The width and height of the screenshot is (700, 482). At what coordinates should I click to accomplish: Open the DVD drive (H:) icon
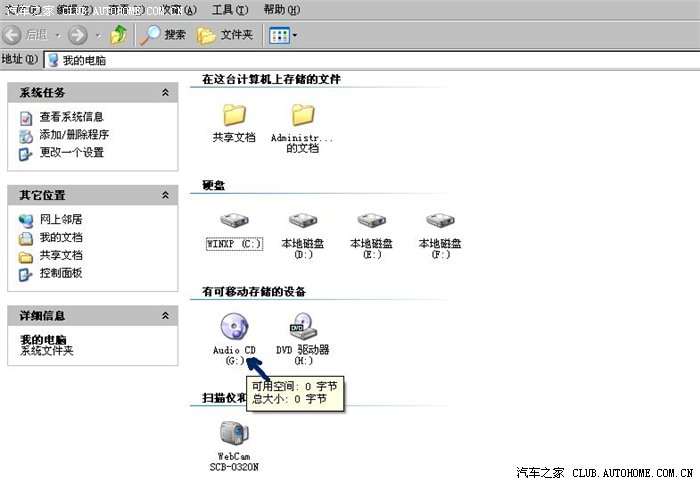click(303, 328)
